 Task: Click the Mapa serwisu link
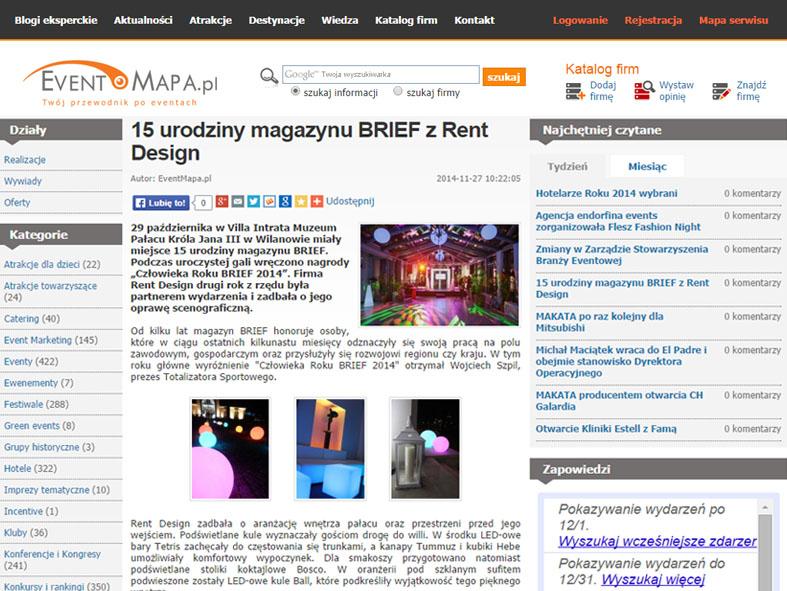point(733,20)
